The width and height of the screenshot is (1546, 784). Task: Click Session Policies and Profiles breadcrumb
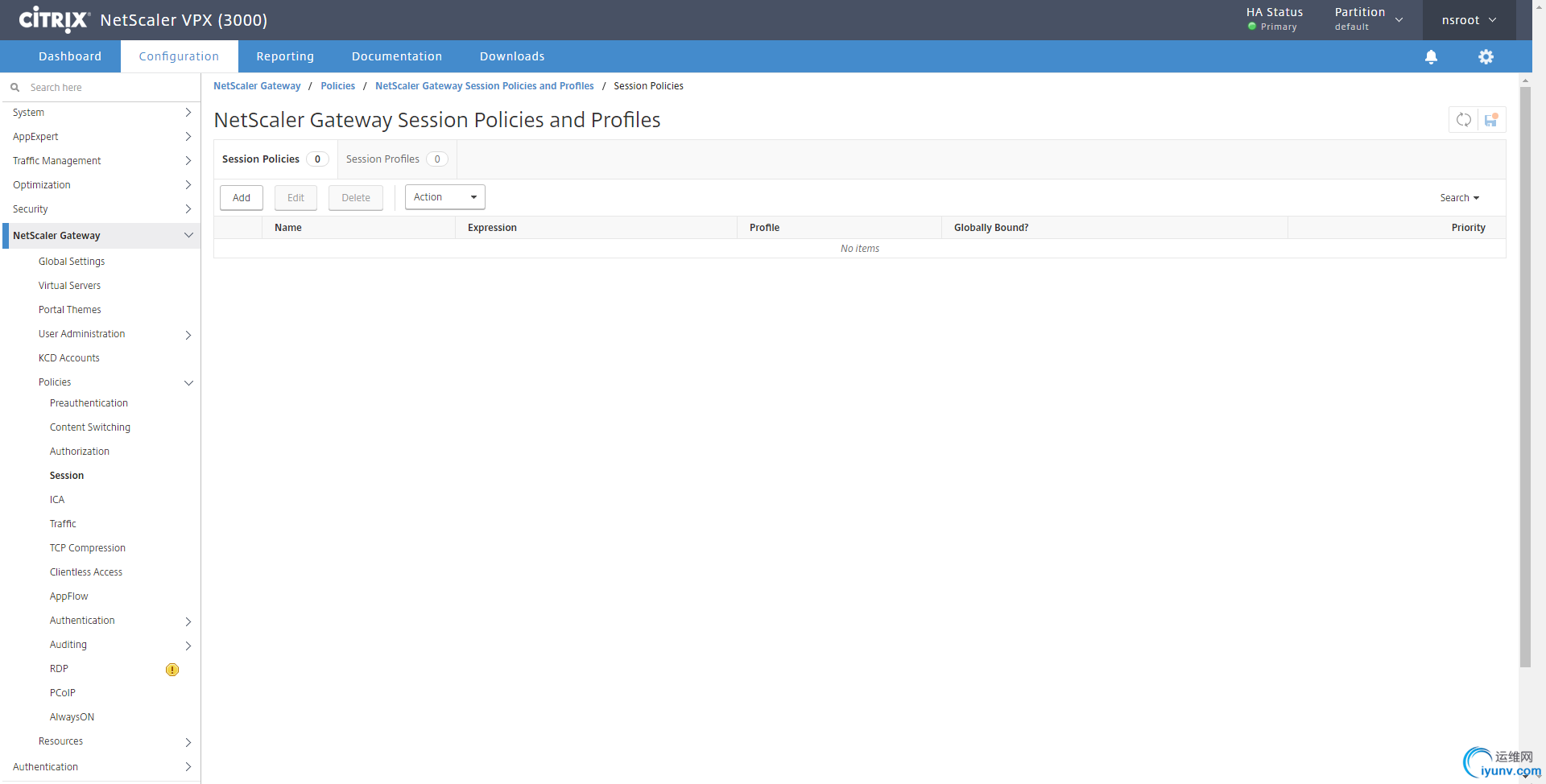click(x=485, y=86)
